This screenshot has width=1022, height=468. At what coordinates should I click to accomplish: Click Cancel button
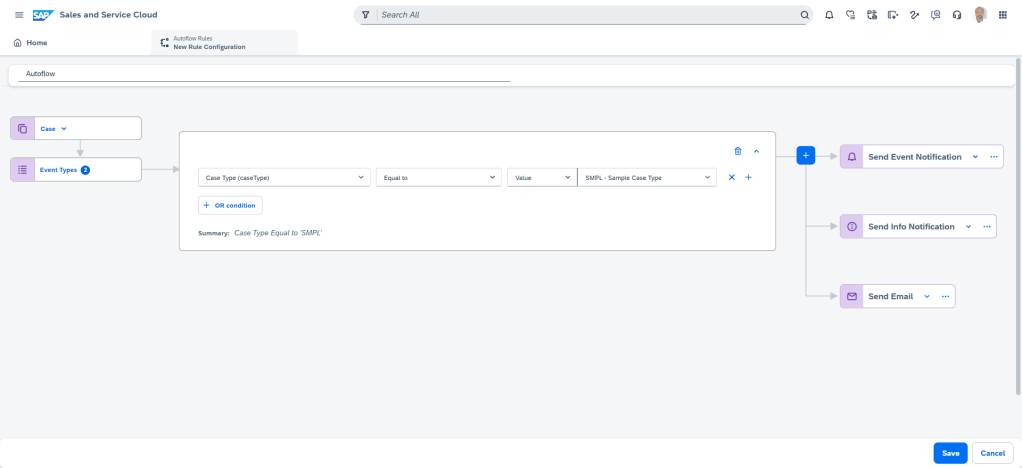click(993, 453)
